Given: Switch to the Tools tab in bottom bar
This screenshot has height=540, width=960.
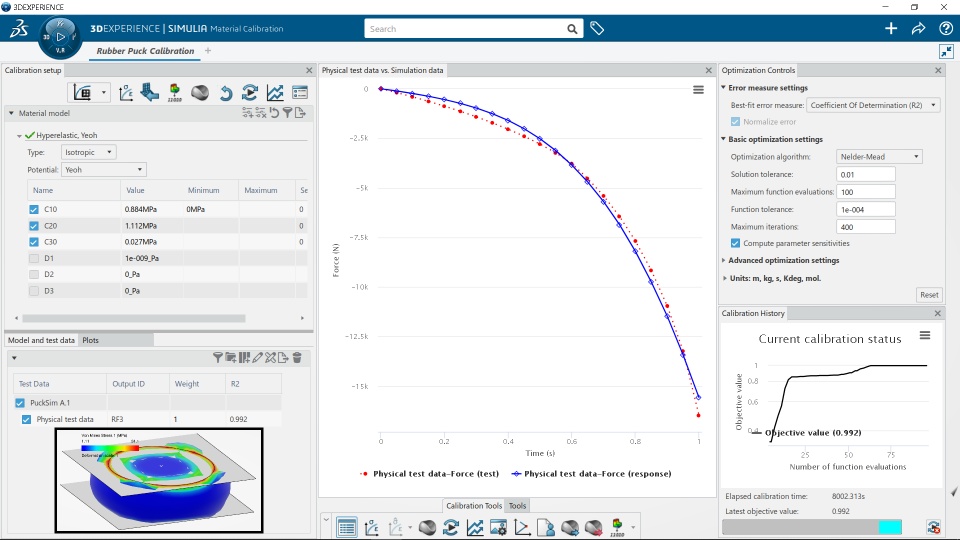Looking at the screenshot, I should (517, 506).
